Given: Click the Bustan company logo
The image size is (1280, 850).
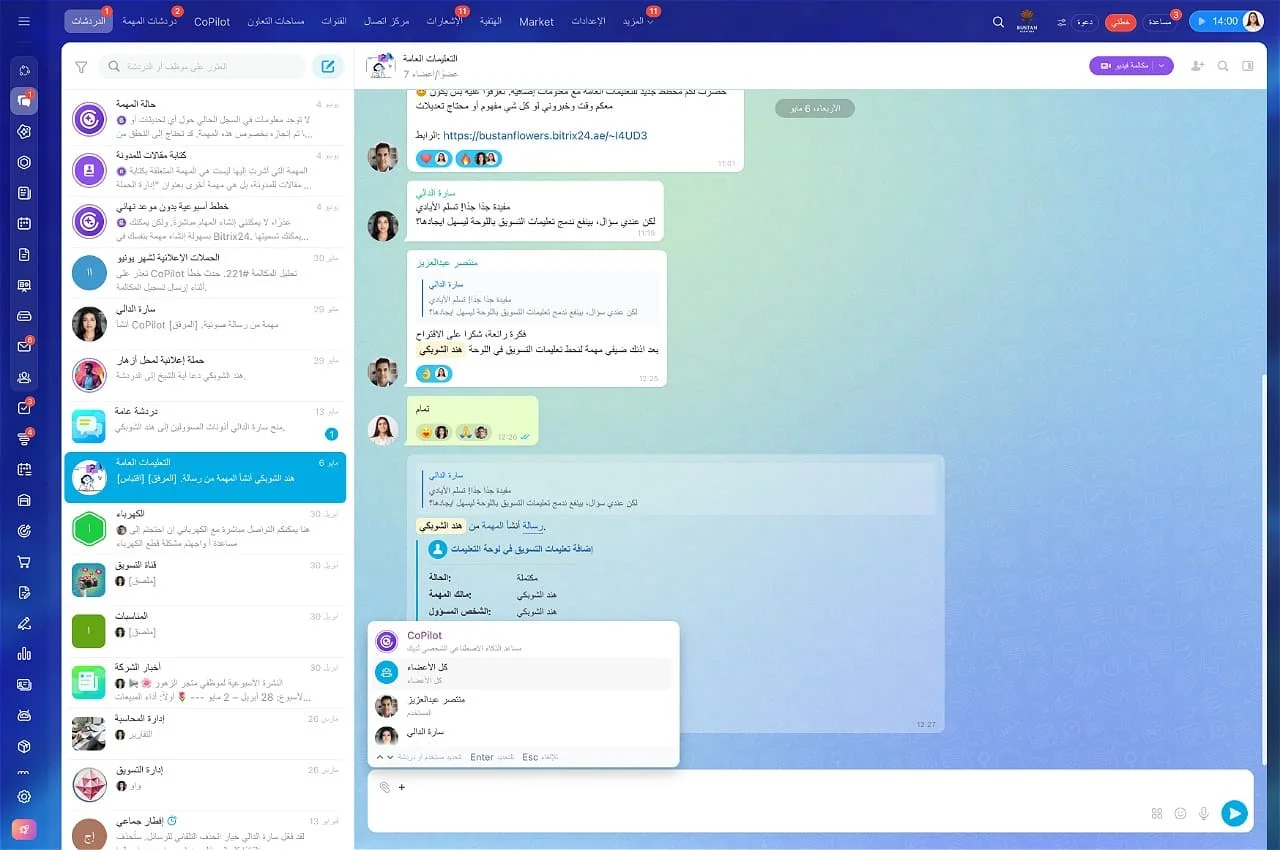Looking at the screenshot, I should point(1027,21).
